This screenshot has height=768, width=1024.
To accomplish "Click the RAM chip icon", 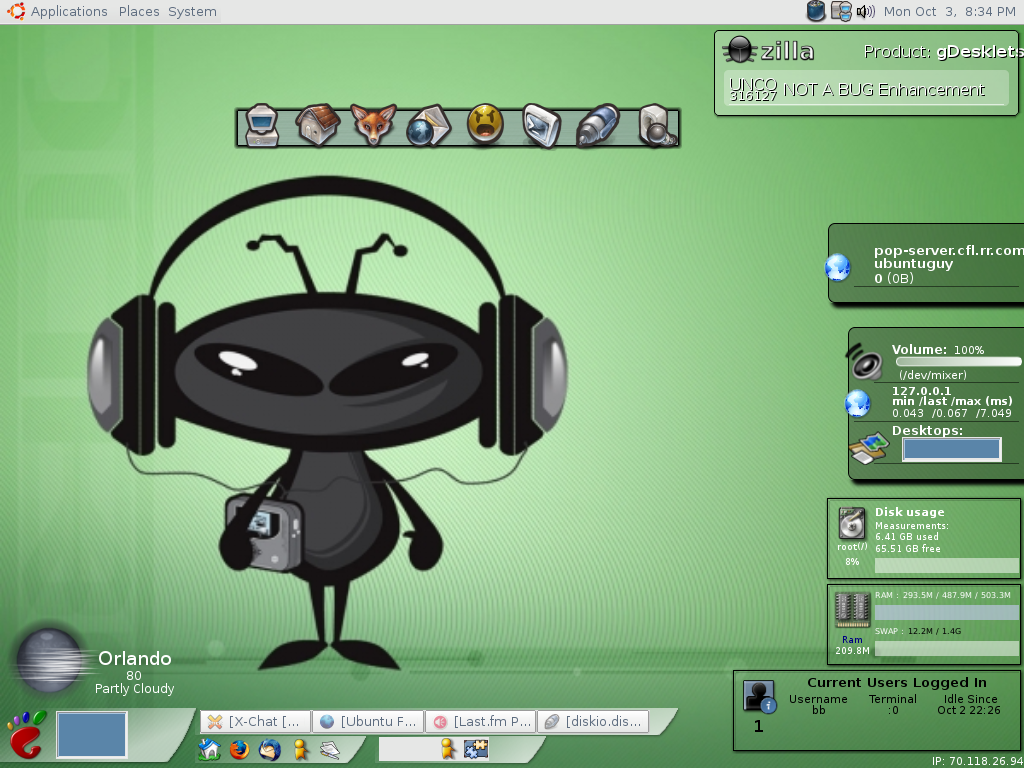I will (852, 611).
